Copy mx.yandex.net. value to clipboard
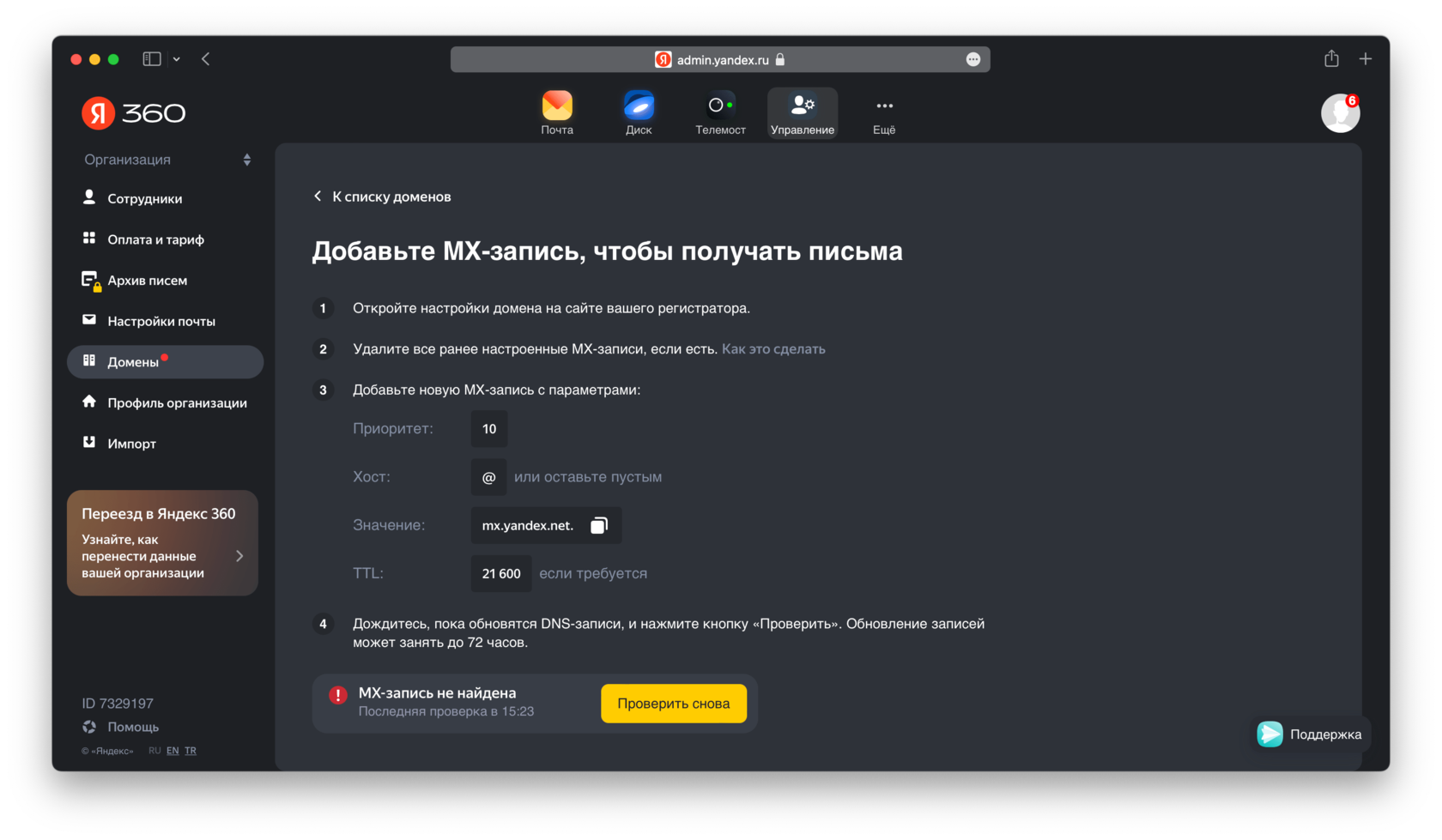Viewport: 1442px width, 840px height. [599, 525]
